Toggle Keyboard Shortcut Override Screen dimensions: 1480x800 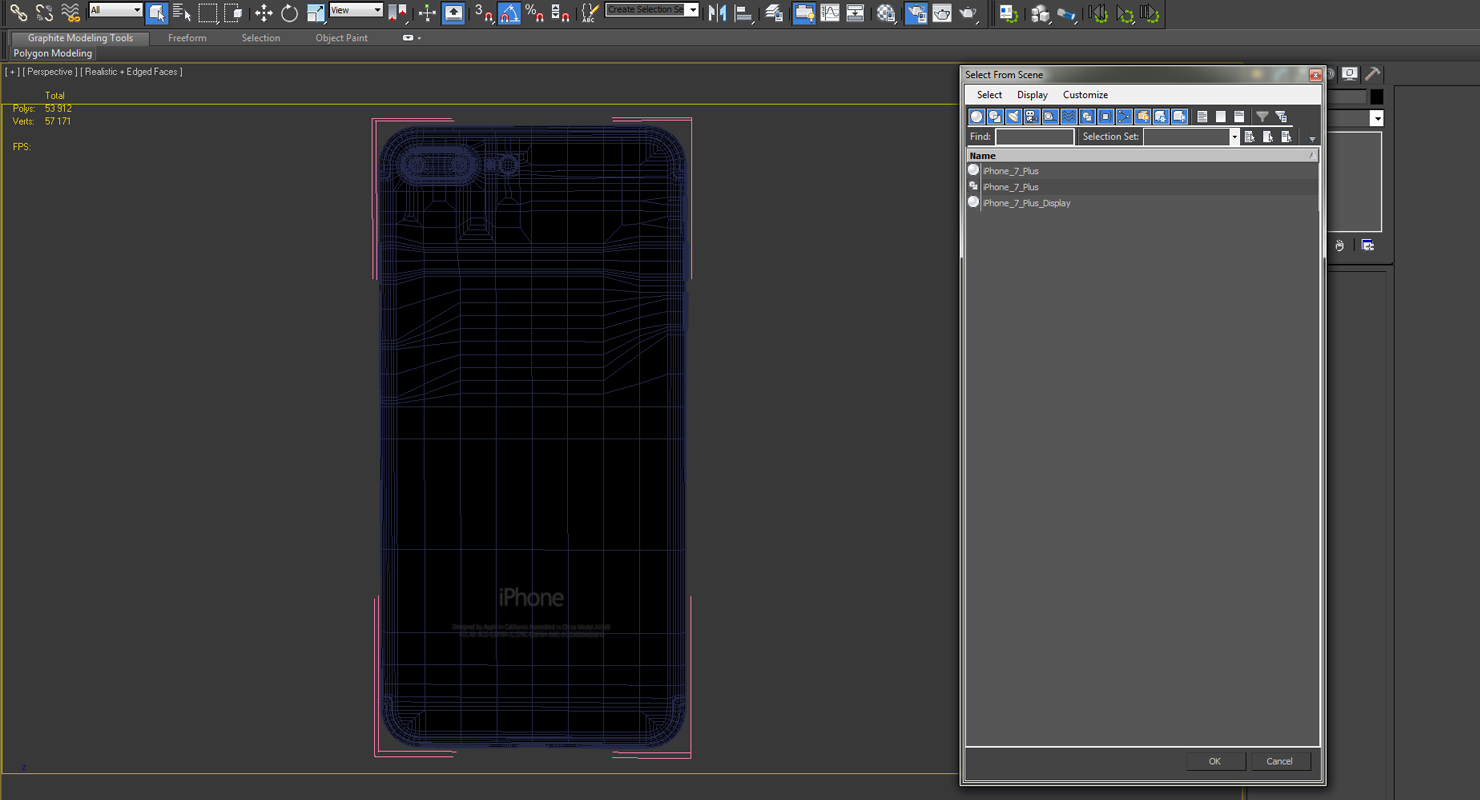453,13
